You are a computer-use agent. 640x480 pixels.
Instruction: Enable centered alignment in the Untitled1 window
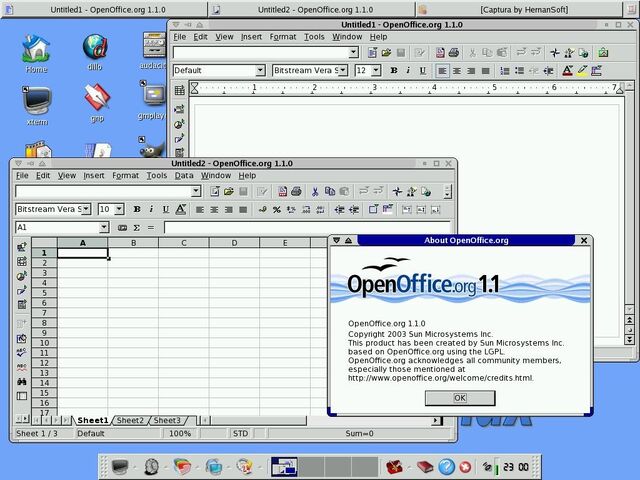pyautogui.click(x=457, y=71)
